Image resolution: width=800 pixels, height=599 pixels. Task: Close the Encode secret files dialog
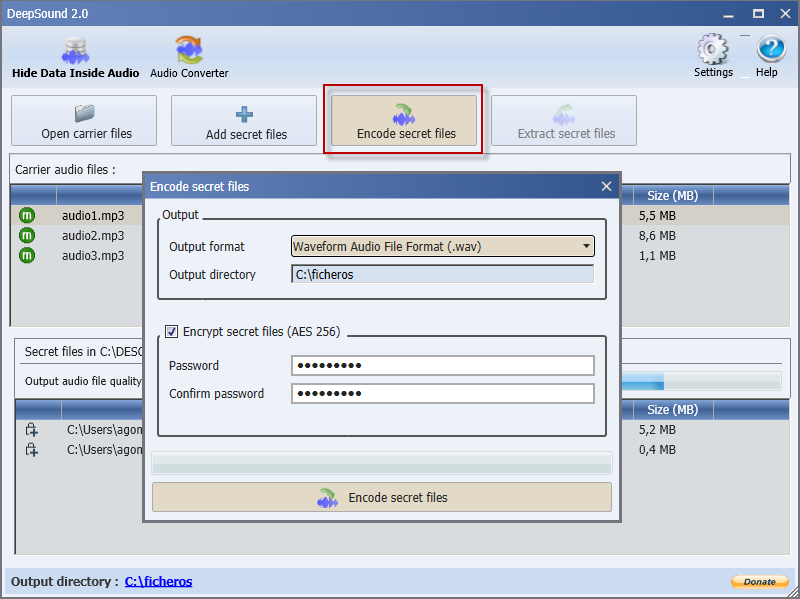(606, 187)
